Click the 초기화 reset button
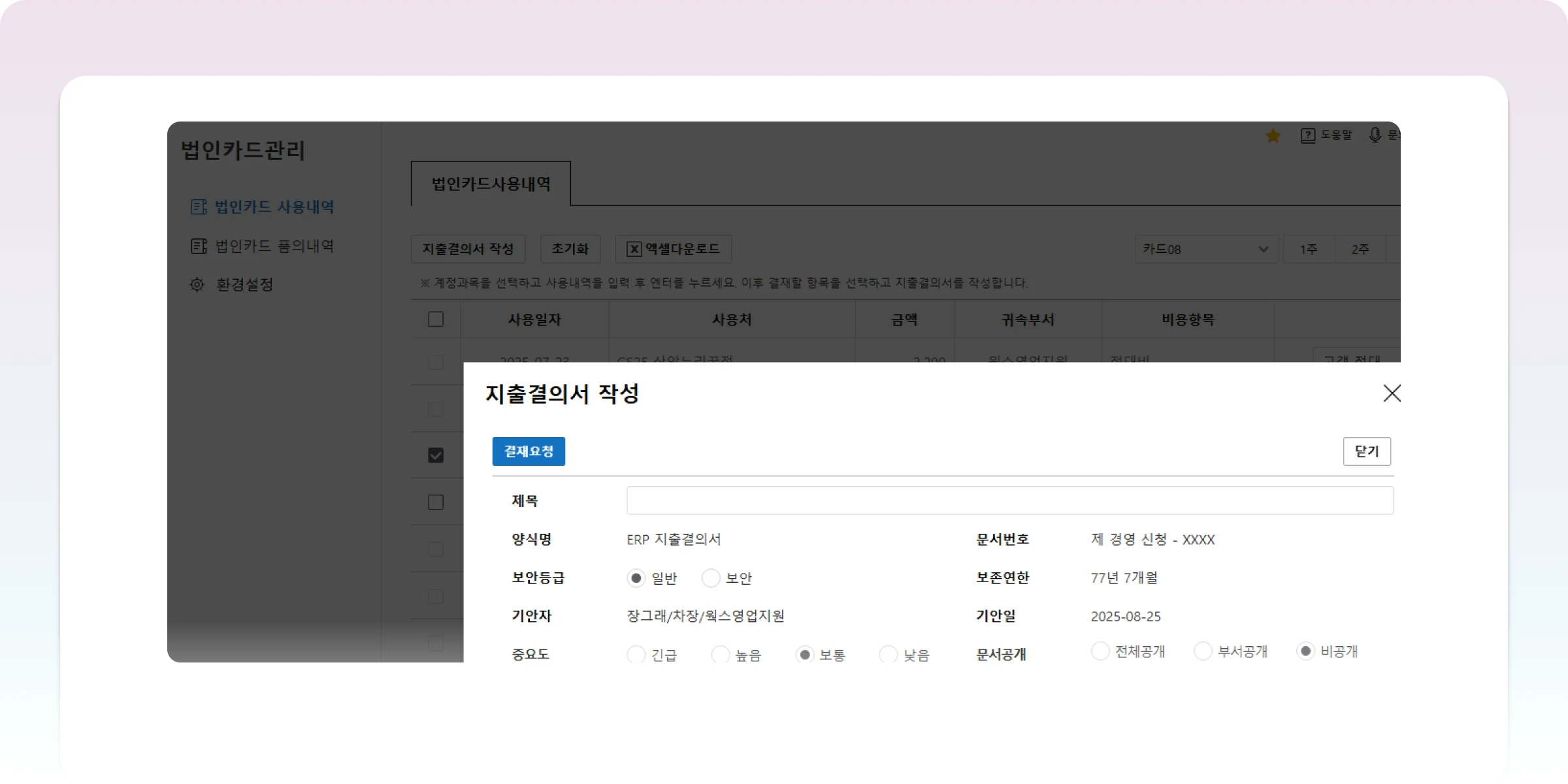Image resolution: width=1568 pixels, height=784 pixels. 570,249
